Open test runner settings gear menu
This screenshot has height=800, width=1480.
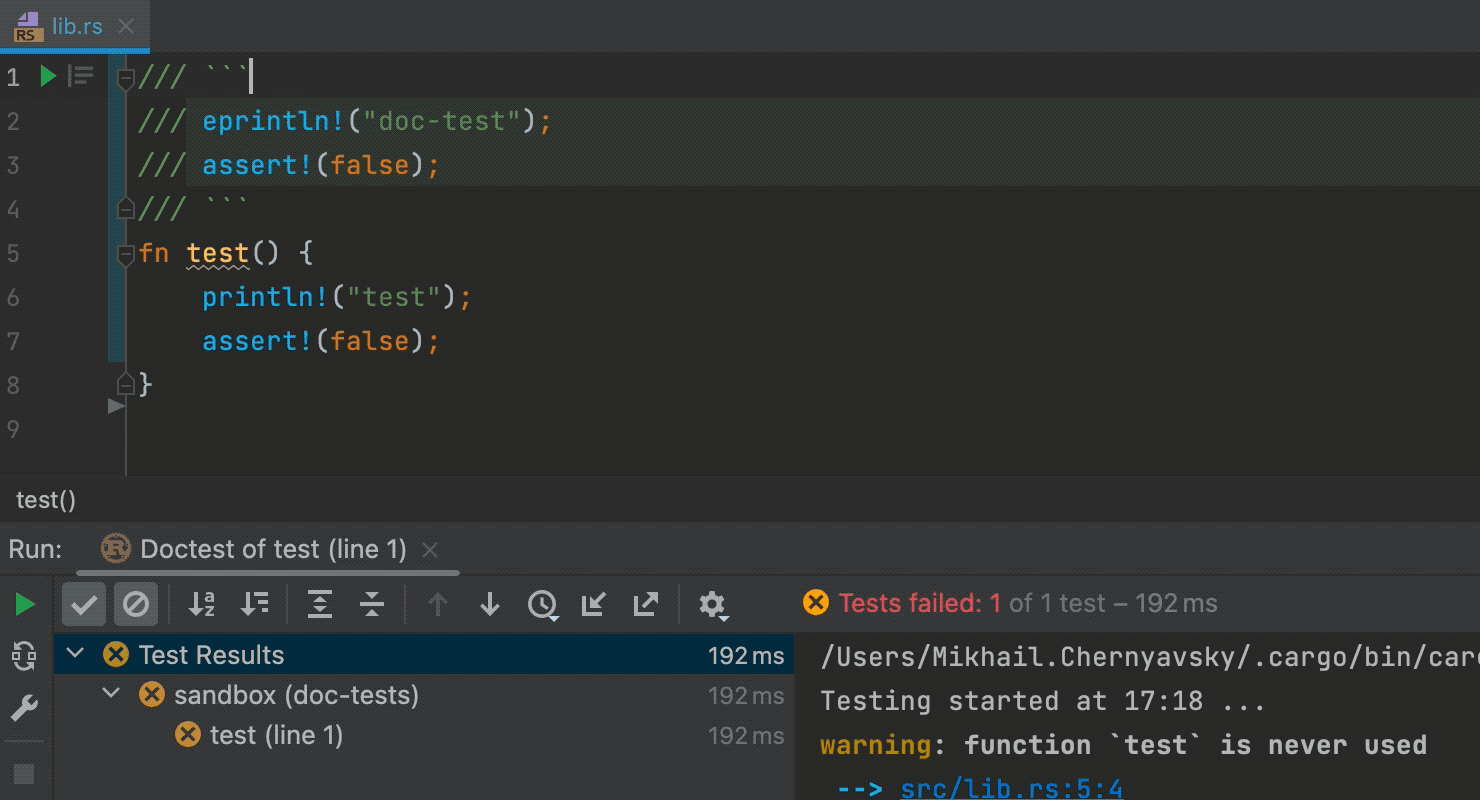click(x=713, y=604)
